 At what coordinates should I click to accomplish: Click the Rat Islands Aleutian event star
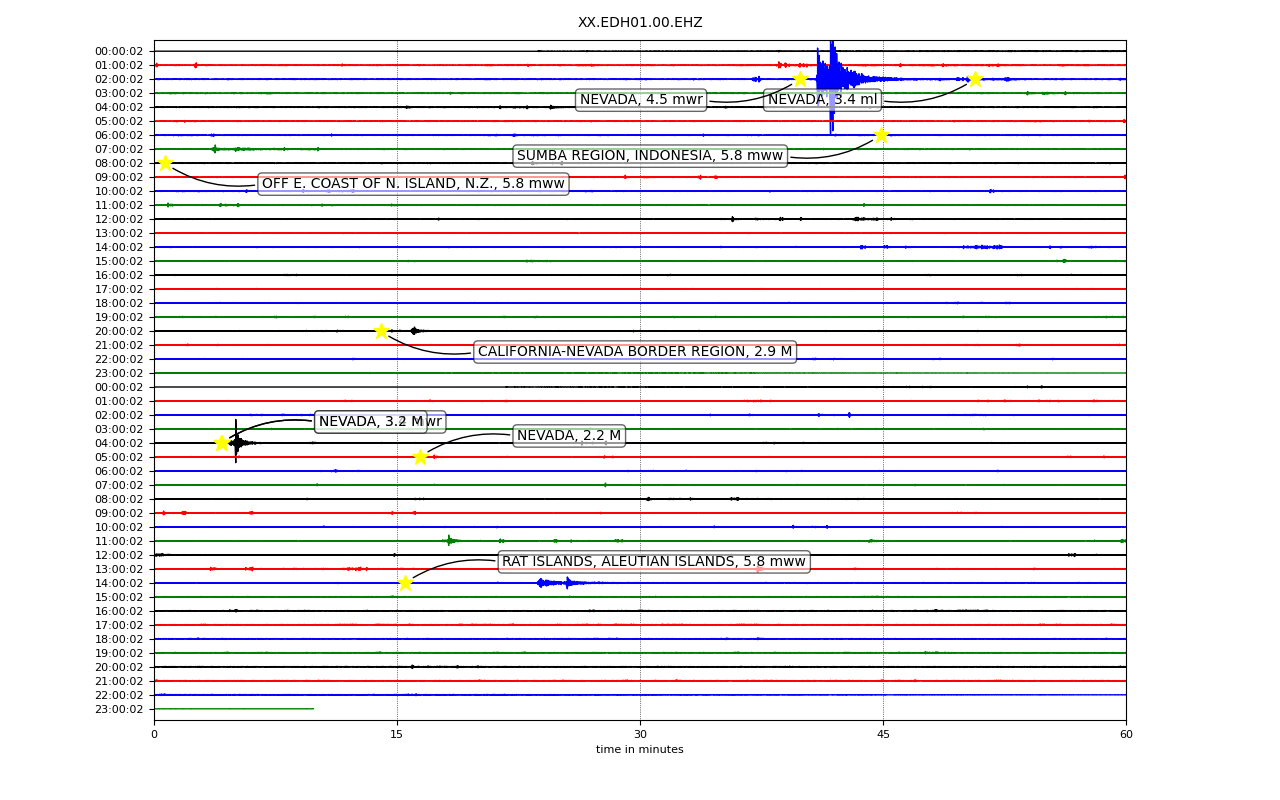(405, 583)
